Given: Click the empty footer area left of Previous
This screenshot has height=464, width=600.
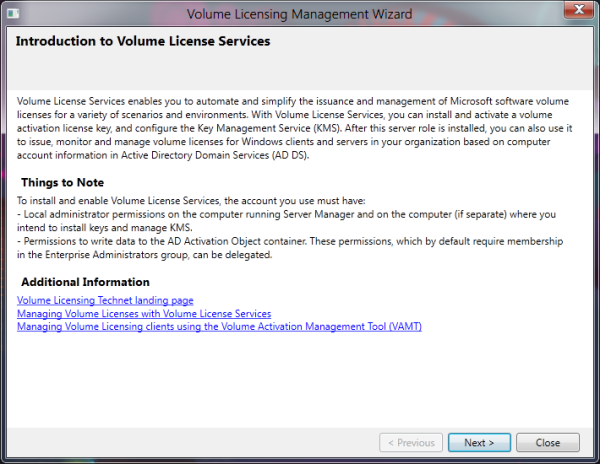Looking at the screenshot, I should click(191, 443).
